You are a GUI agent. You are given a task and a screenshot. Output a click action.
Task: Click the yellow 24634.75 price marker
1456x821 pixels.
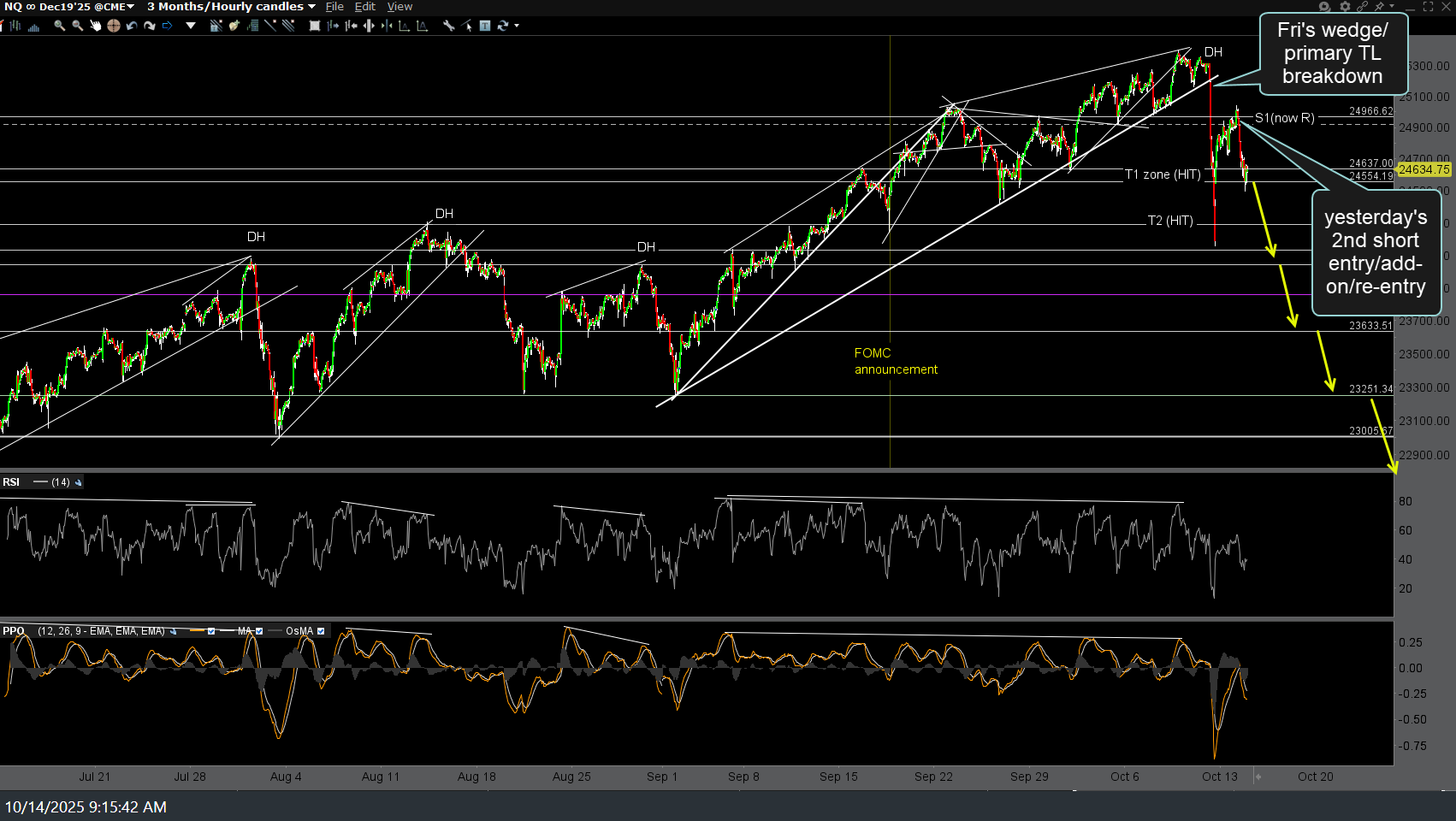pyautogui.click(x=1424, y=169)
